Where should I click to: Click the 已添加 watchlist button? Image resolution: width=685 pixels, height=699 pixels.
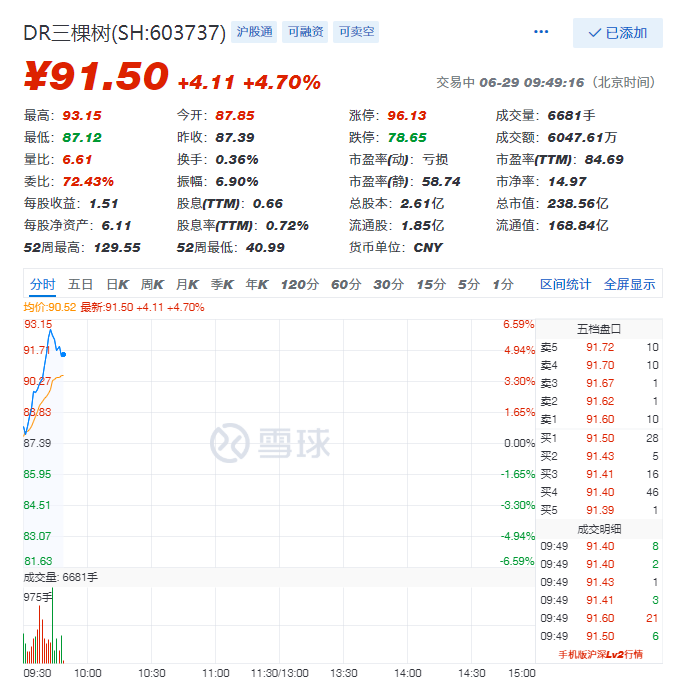pos(617,33)
